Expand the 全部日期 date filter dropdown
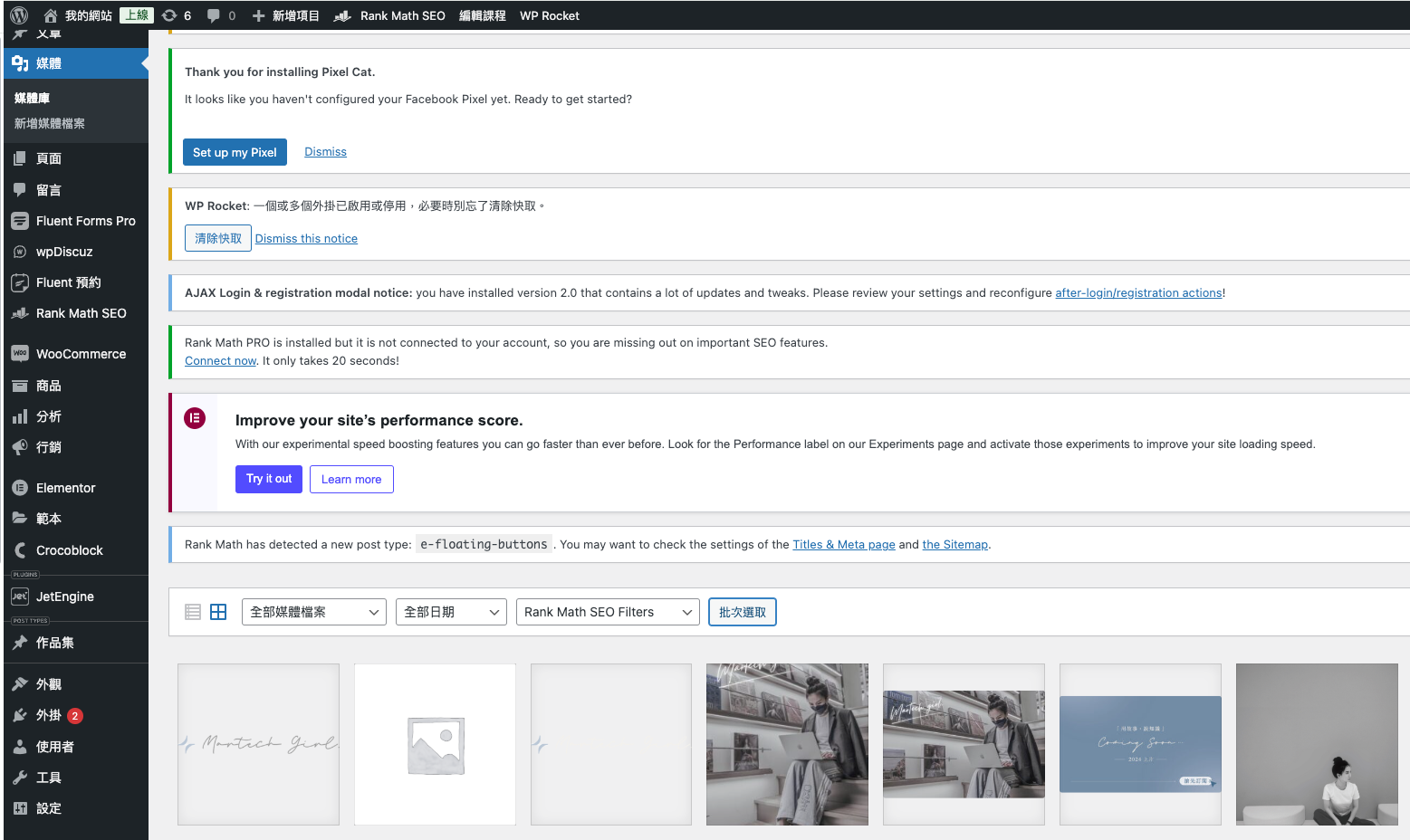Viewport: 1410px width, 840px height. point(450,612)
